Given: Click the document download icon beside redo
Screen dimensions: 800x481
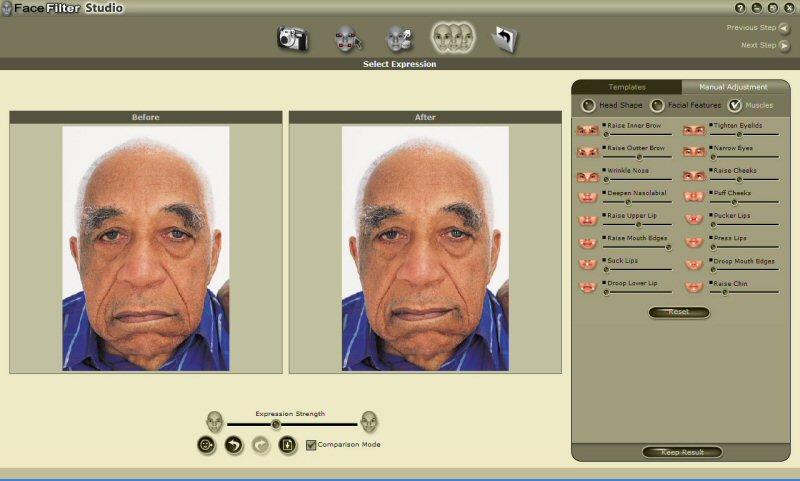Looking at the screenshot, I should (x=287, y=445).
